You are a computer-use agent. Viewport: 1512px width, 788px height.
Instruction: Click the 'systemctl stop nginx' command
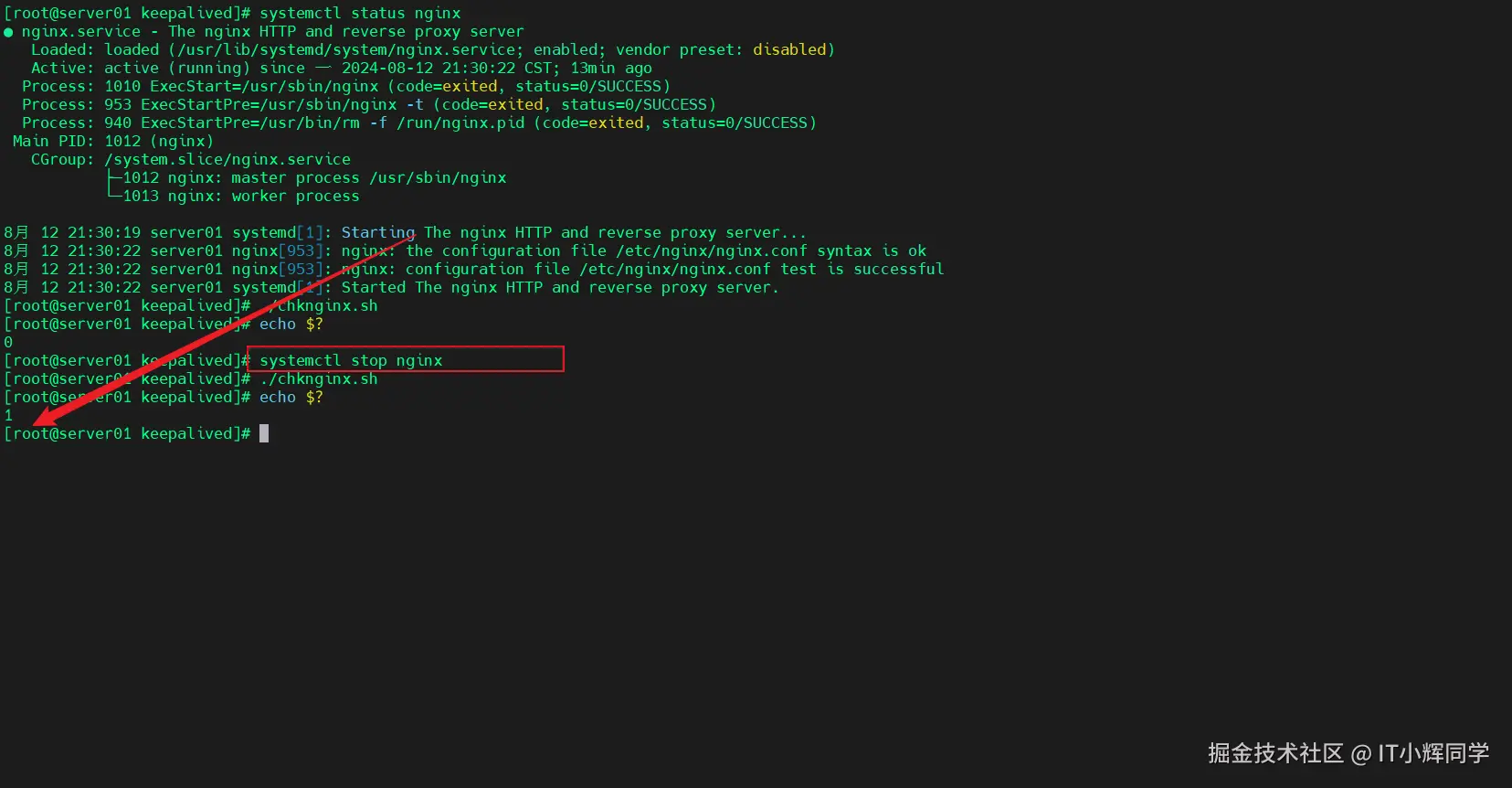click(351, 361)
